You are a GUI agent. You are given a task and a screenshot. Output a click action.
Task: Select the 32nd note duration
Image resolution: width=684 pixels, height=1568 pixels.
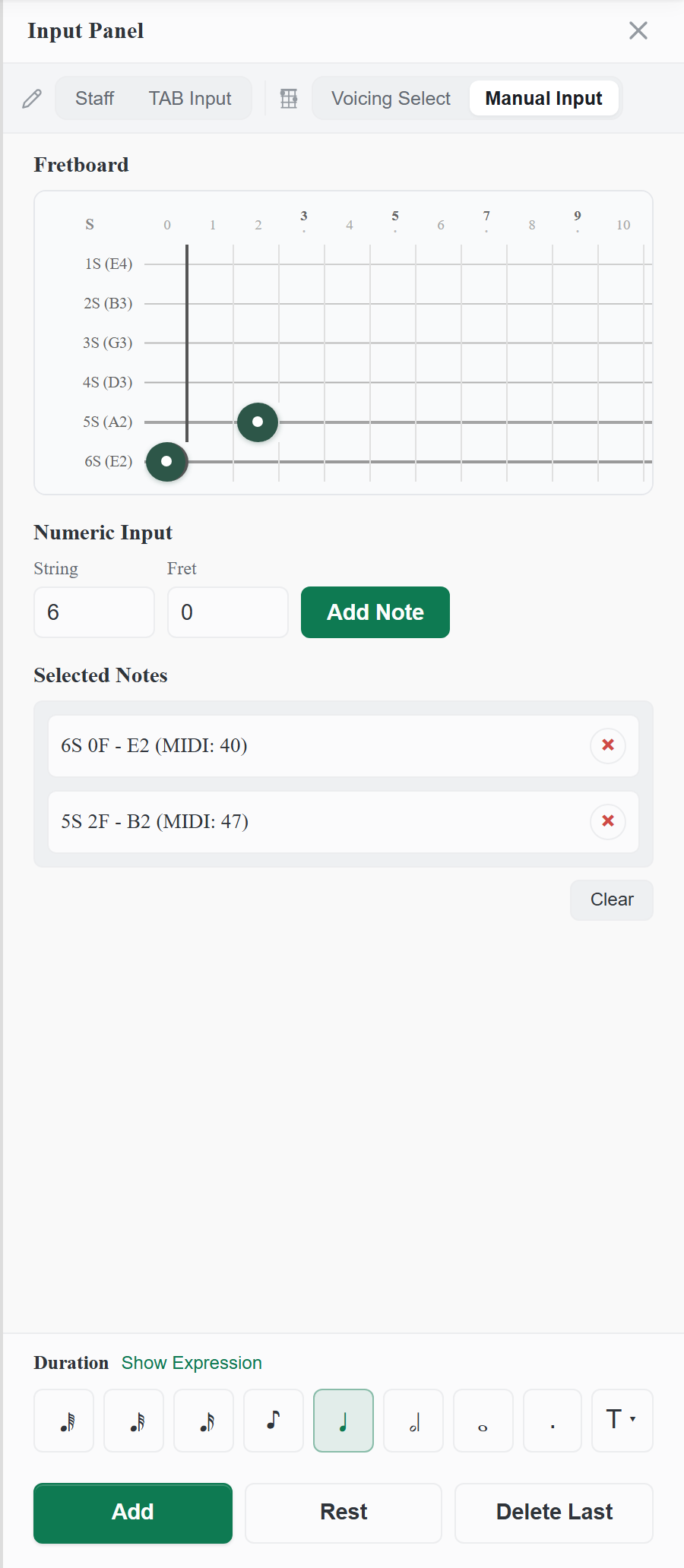pos(134,1421)
